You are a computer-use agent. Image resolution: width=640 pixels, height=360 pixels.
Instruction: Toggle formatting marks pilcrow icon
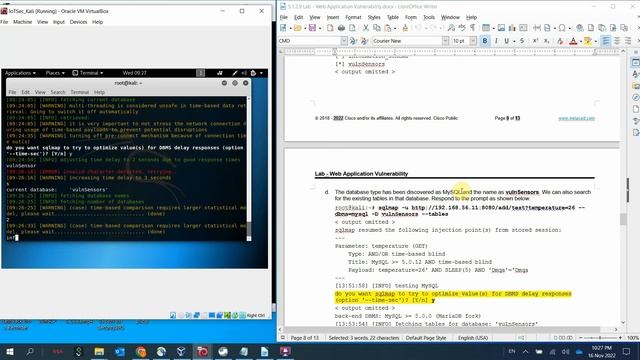coord(473,28)
